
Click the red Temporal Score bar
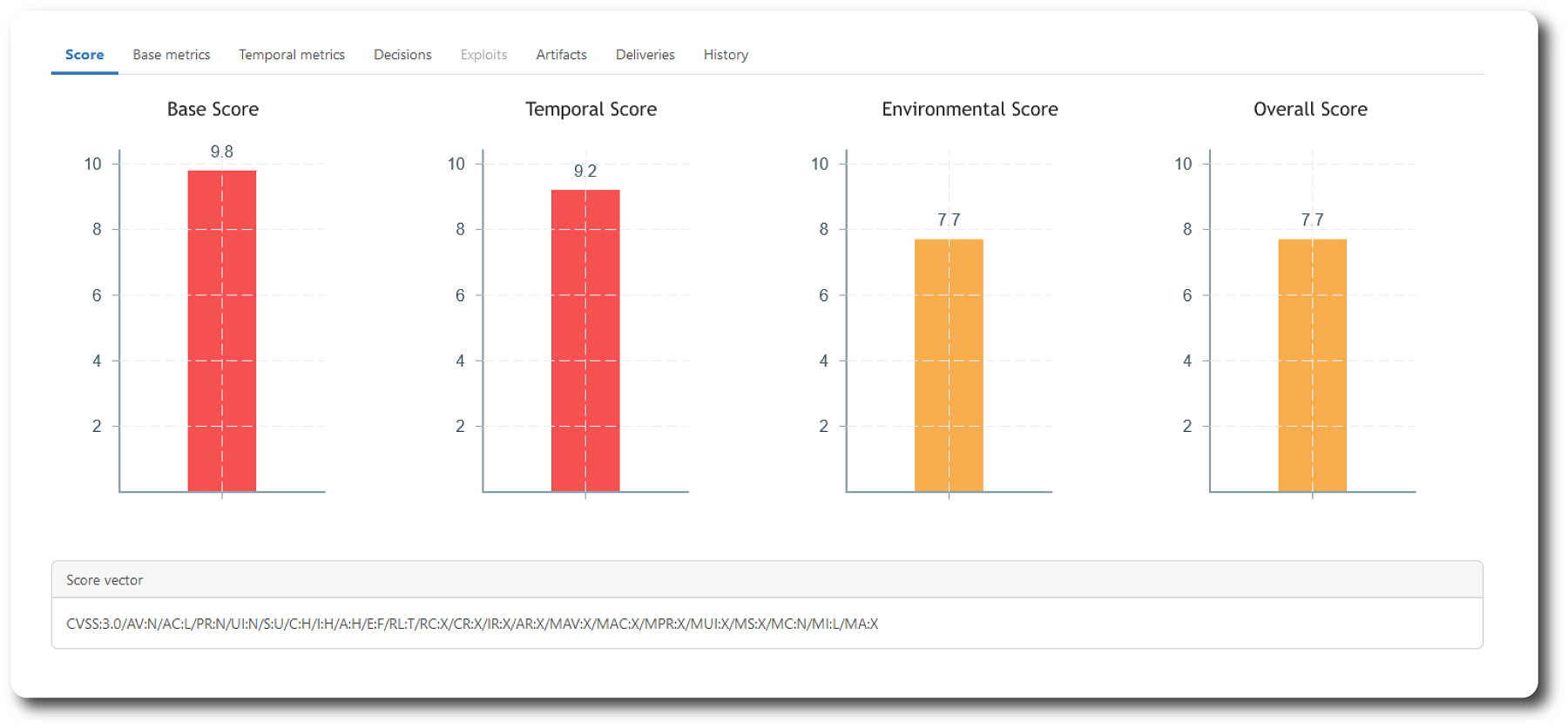click(585, 340)
